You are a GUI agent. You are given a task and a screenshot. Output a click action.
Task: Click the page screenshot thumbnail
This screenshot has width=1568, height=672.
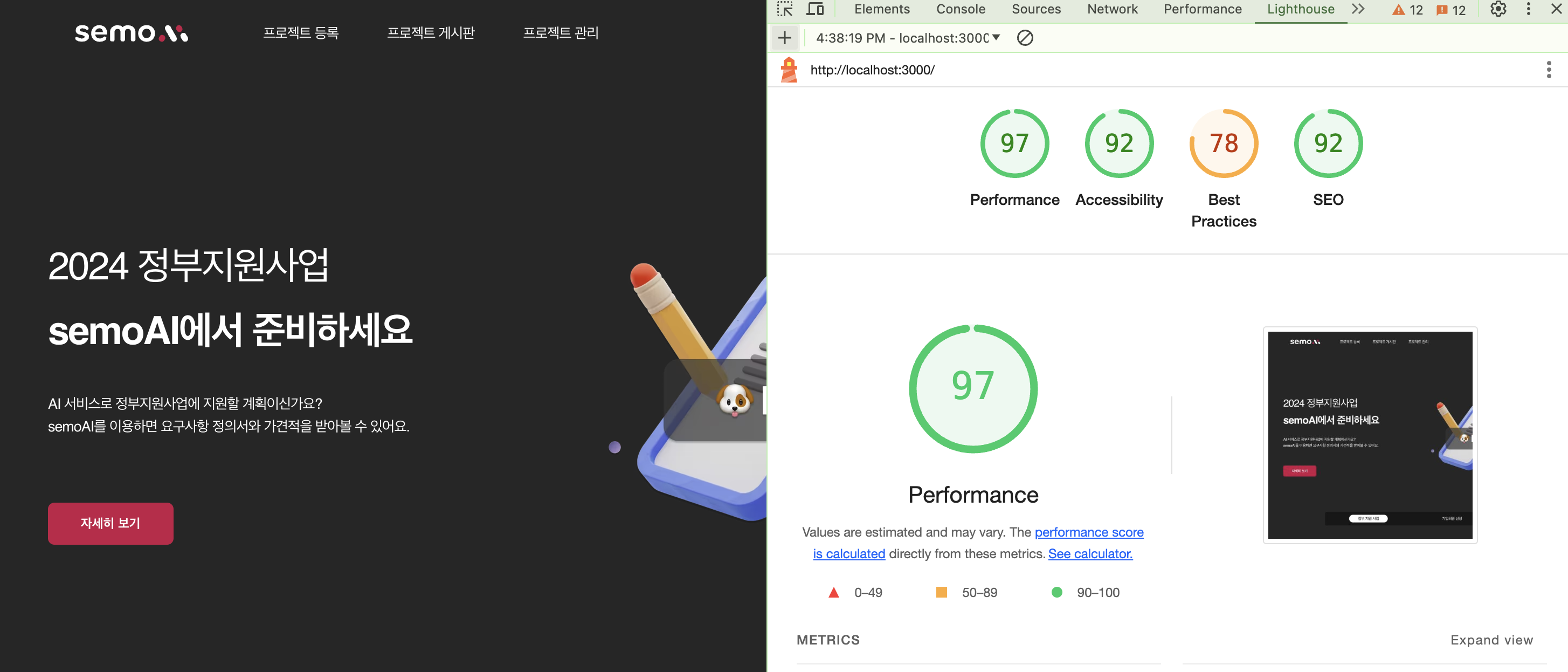(1370, 435)
